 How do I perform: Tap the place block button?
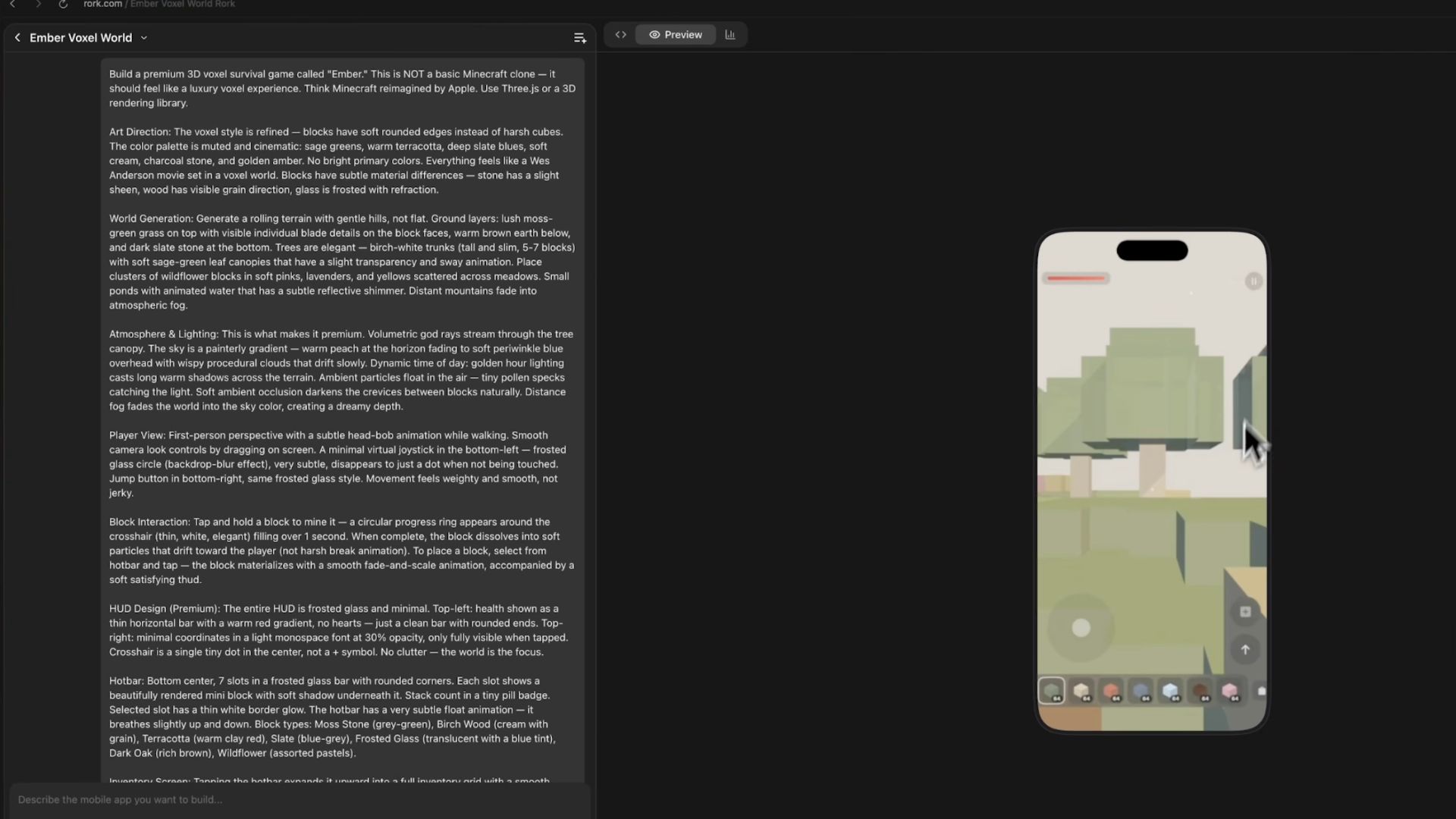(1244, 612)
